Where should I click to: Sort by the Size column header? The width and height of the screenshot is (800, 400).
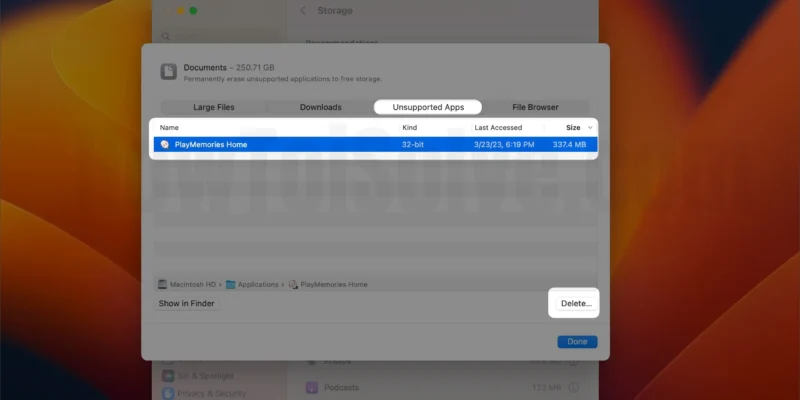click(x=573, y=128)
